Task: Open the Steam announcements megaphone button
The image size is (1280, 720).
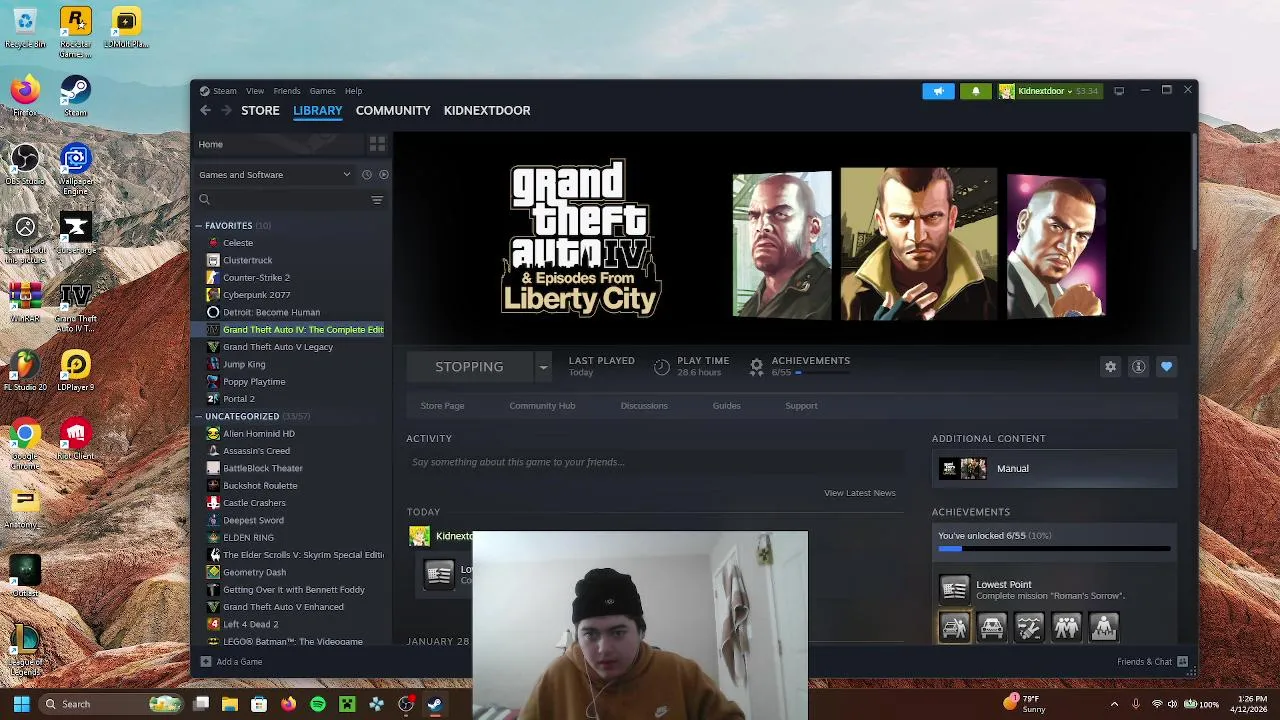Action: pyautogui.click(x=938, y=91)
